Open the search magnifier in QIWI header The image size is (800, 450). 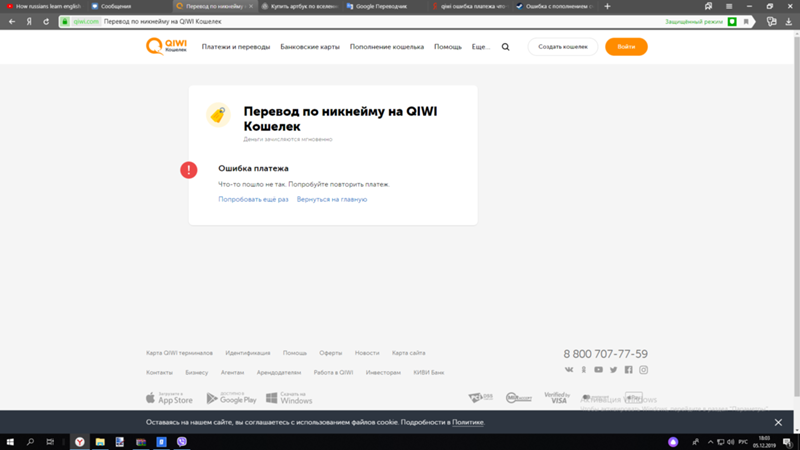(x=505, y=47)
